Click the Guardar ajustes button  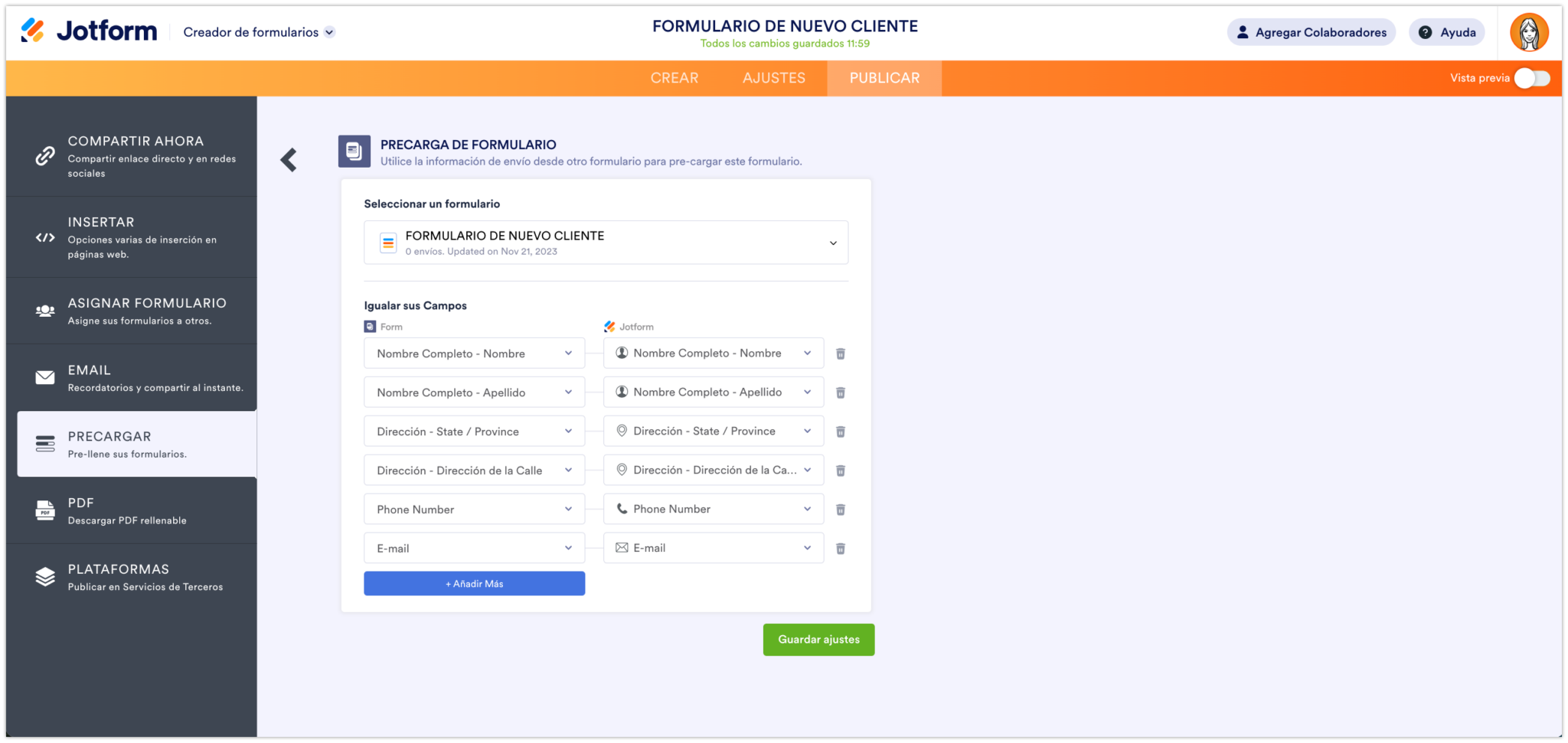pyautogui.click(x=818, y=640)
